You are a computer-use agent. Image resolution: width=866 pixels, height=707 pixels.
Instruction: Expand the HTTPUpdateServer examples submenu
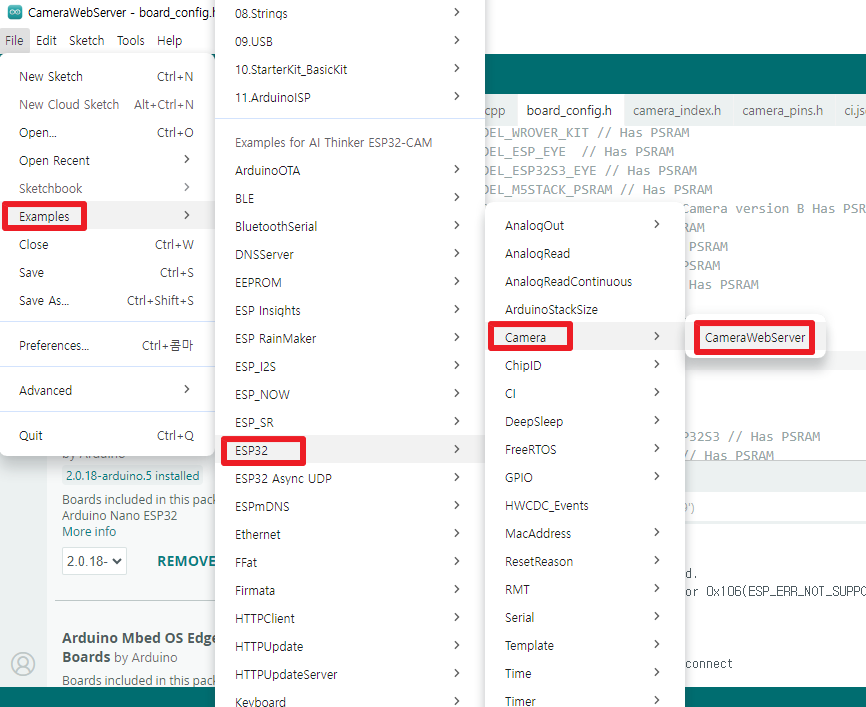click(x=350, y=674)
